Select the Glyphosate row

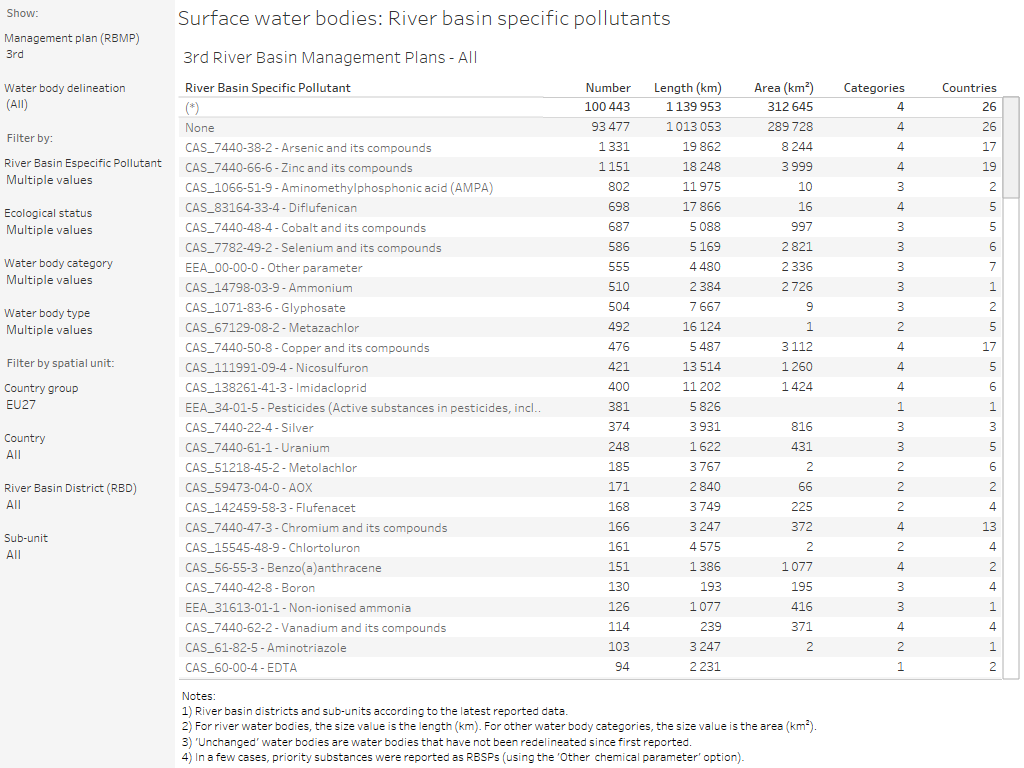pyautogui.click(x=590, y=308)
